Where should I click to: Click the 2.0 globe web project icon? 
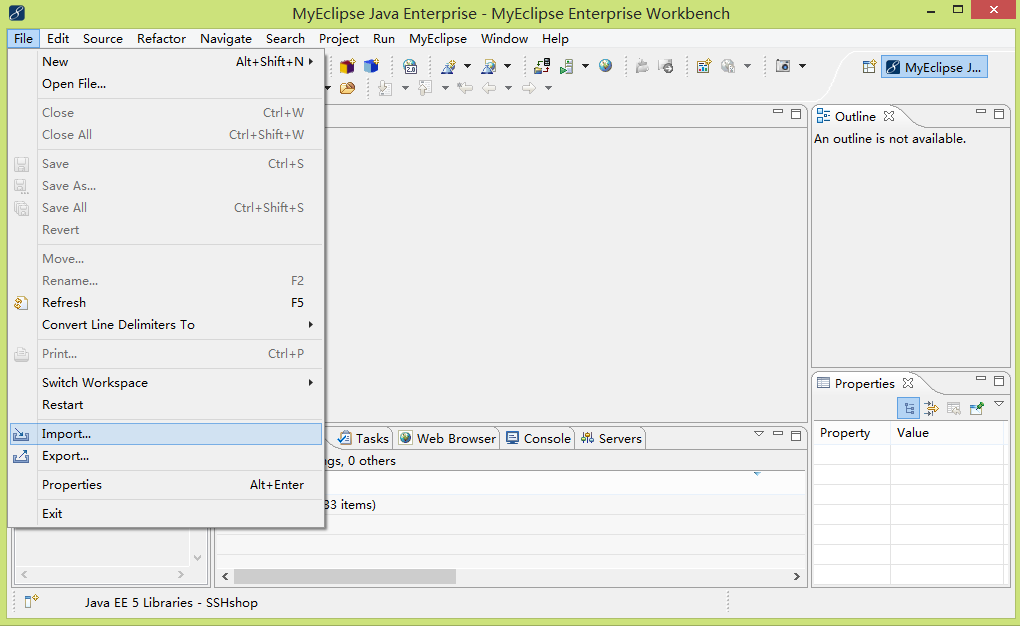pos(410,66)
